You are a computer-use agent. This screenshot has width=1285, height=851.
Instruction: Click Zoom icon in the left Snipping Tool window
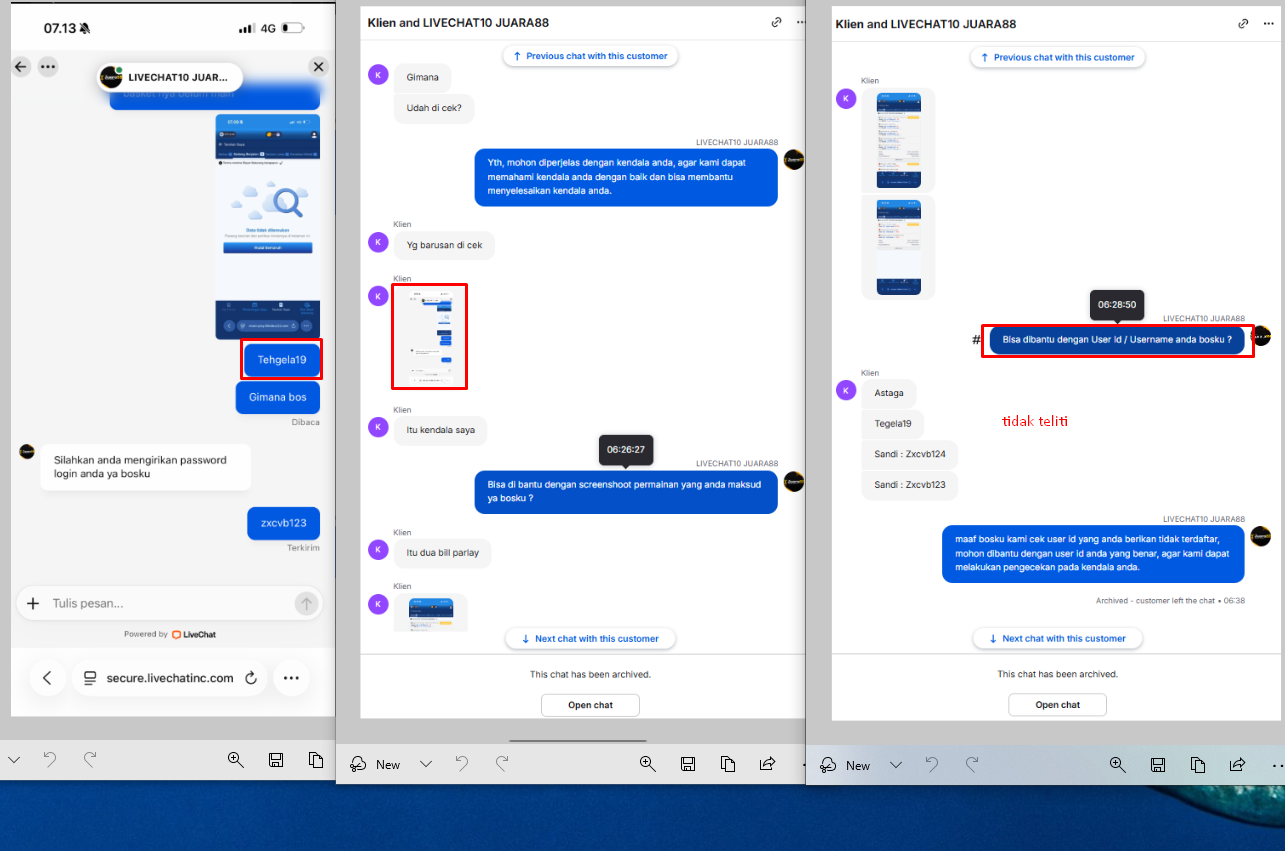236,760
